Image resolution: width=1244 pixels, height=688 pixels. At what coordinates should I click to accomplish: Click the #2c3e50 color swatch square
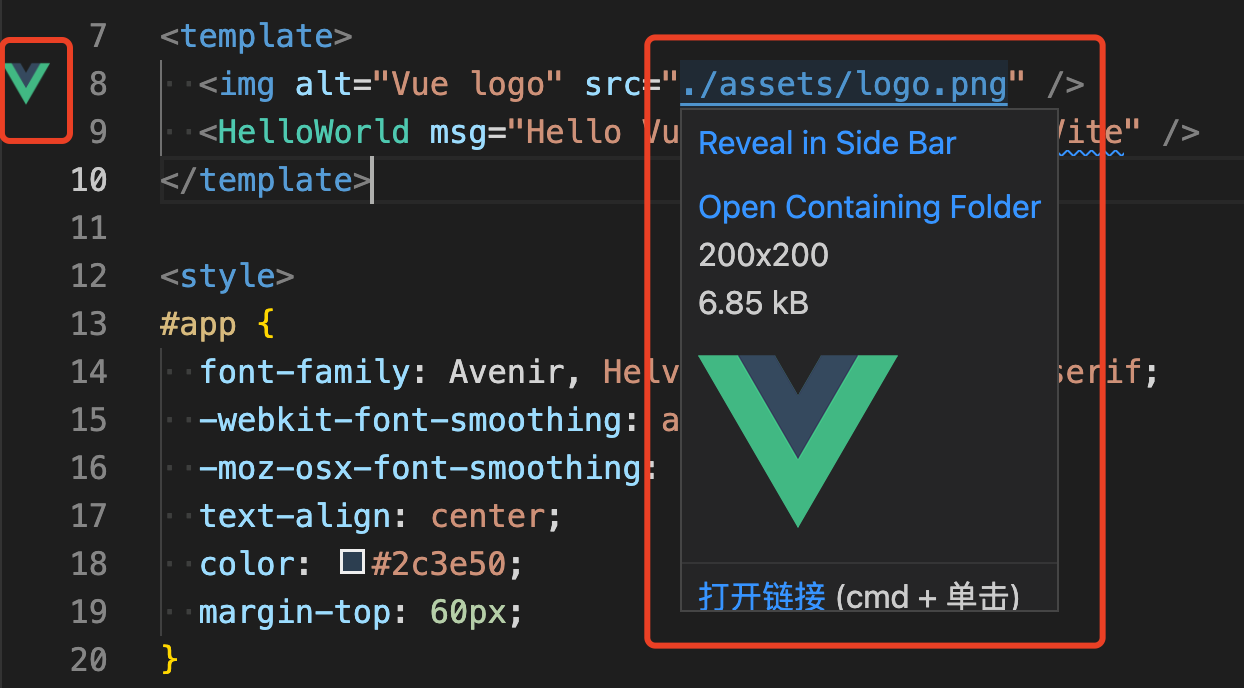click(x=352, y=563)
